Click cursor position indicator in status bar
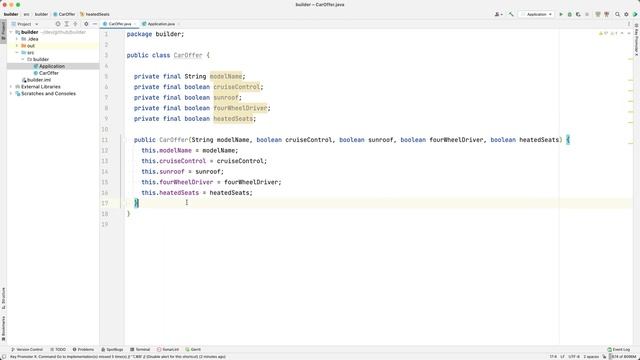This screenshot has height=360, width=640. (553, 357)
